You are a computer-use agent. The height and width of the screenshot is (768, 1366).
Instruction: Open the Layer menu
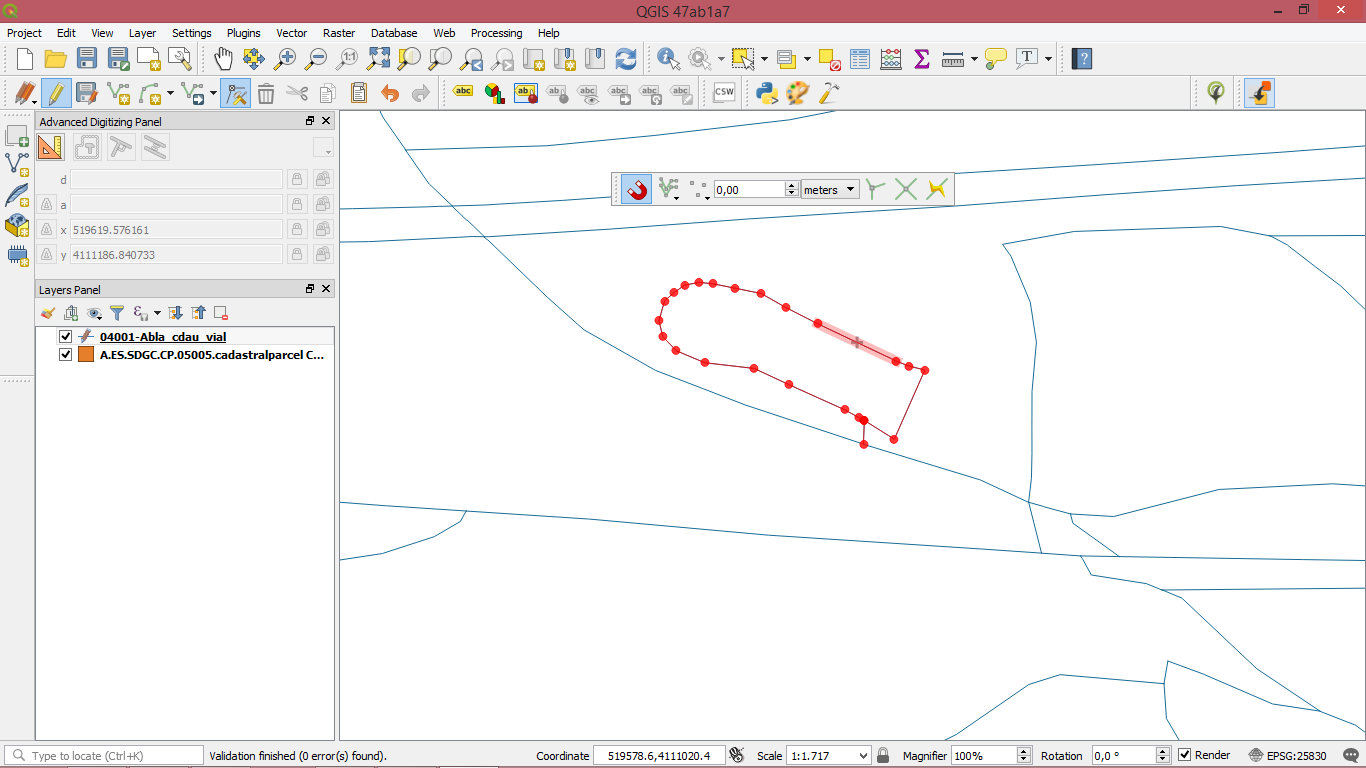coord(143,33)
